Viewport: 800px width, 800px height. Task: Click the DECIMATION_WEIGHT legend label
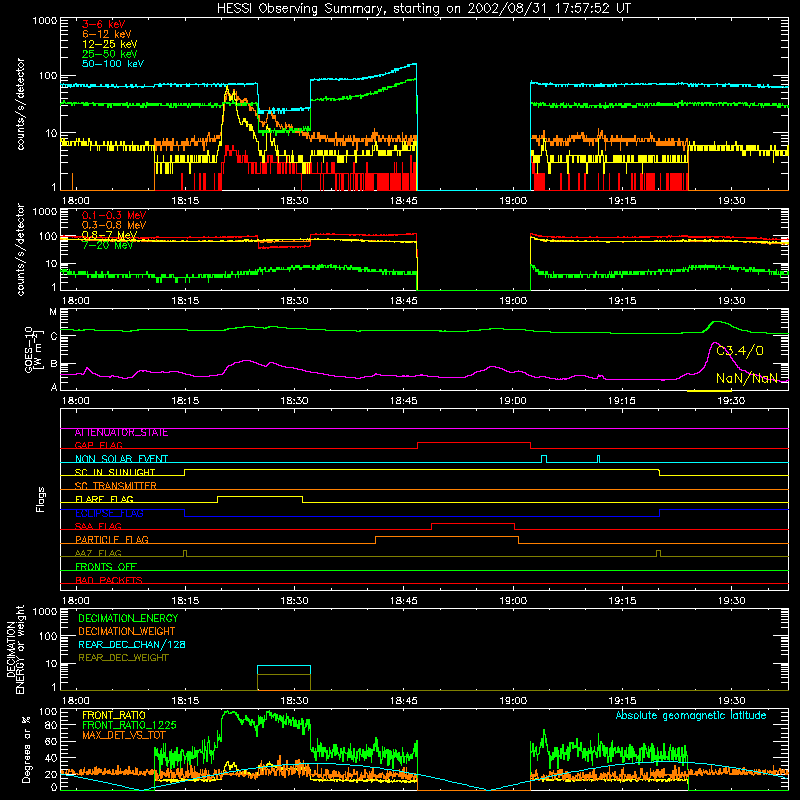tap(127, 632)
